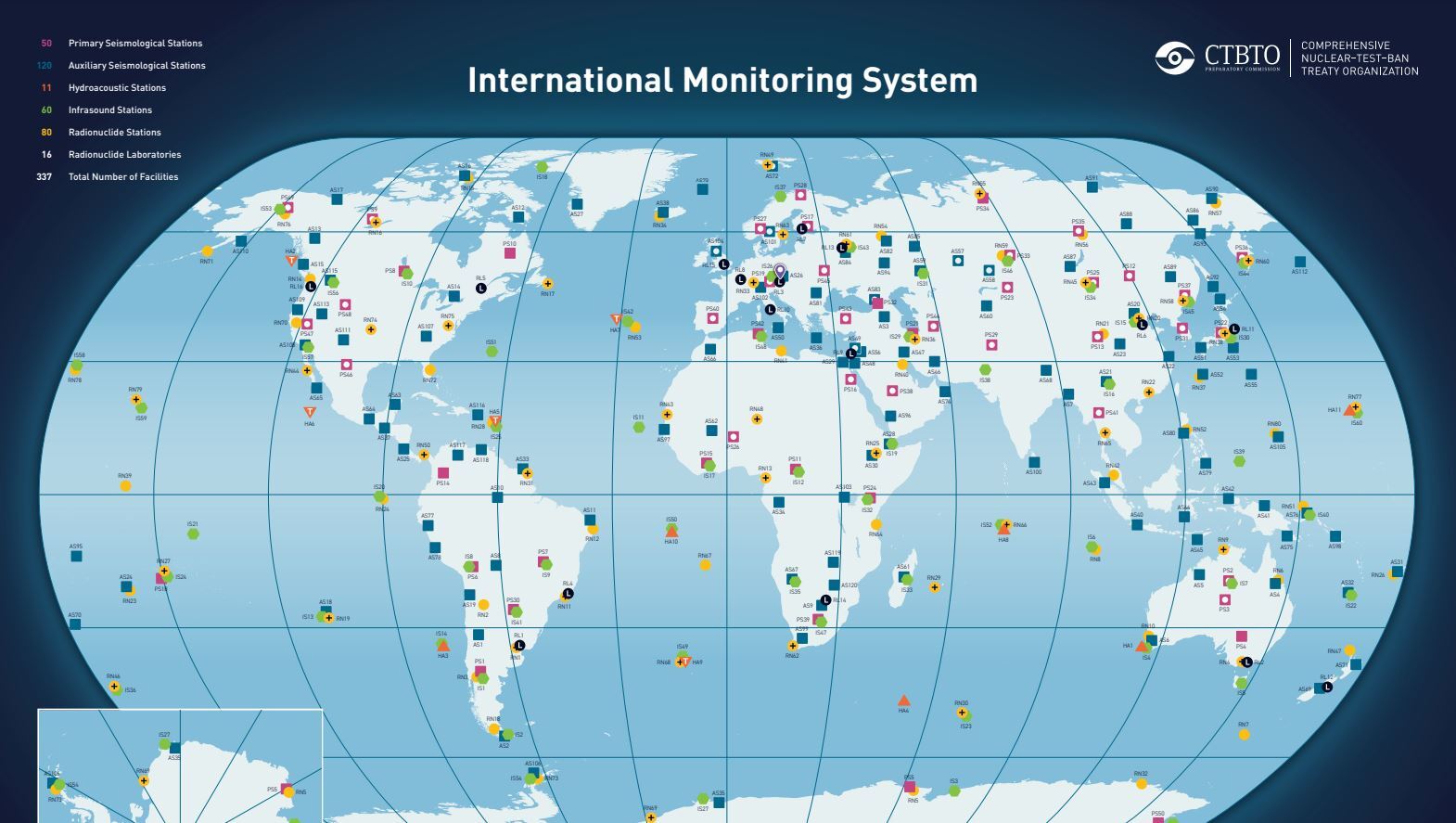Select the IS39 infrasound hexagon marker
Image resolution: width=1456 pixels, height=823 pixels.
(1239, 461)
